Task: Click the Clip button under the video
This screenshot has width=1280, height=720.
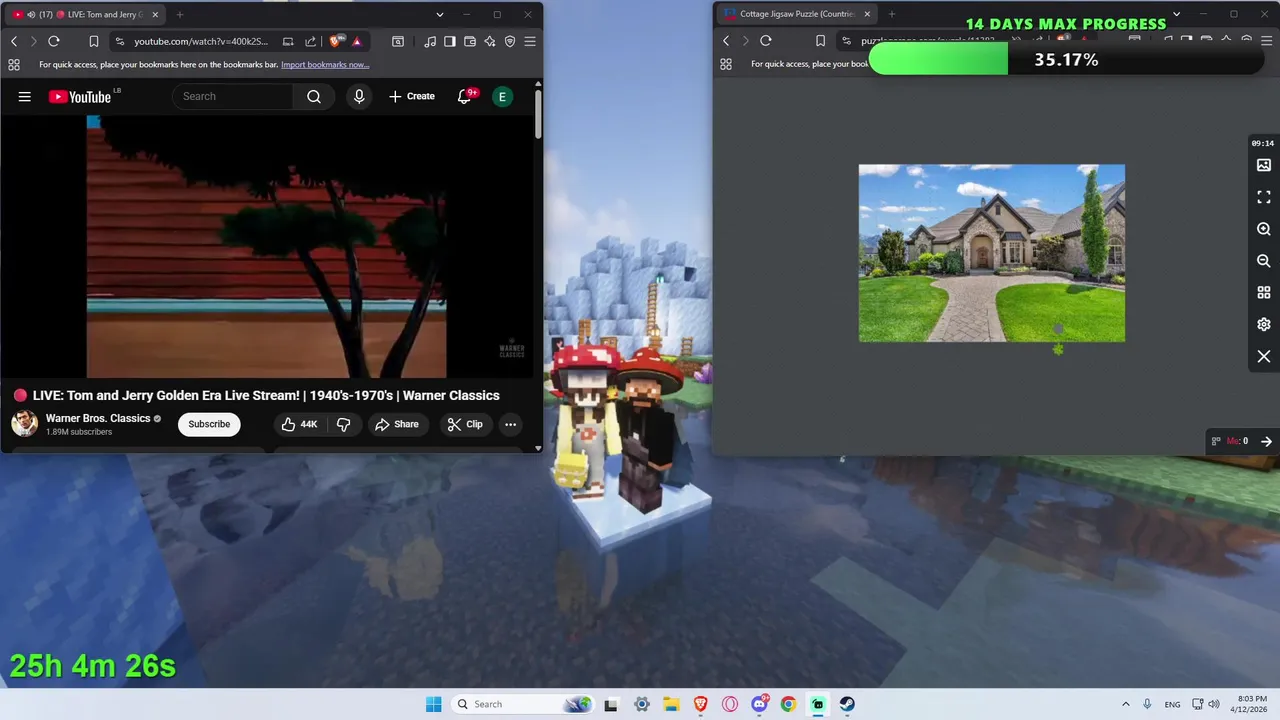Action: coord(465,424)
